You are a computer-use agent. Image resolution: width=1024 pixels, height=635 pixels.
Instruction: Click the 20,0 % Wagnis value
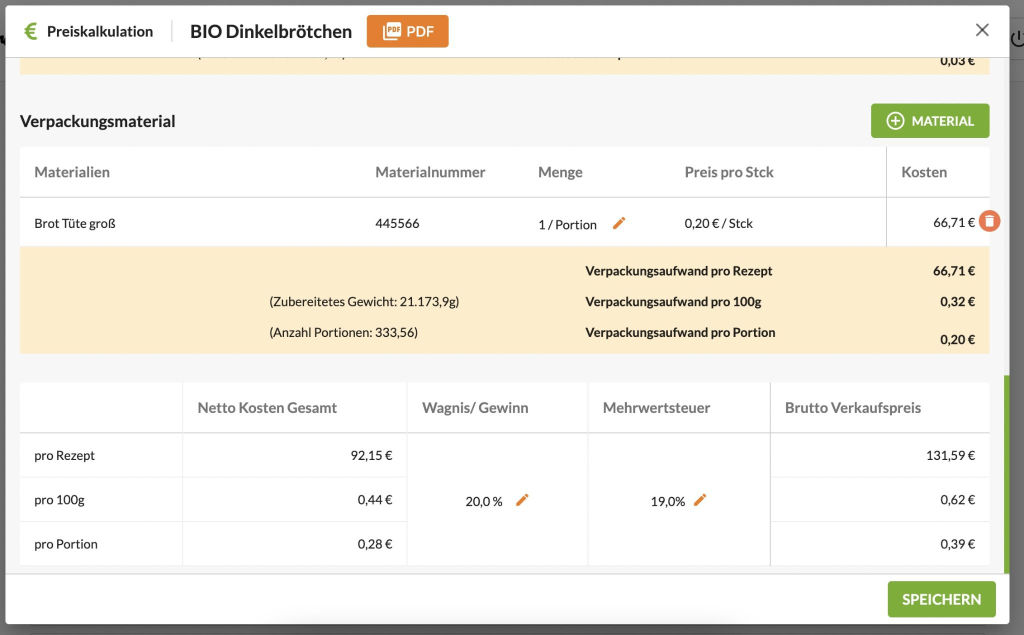click(x=484, y=501)
